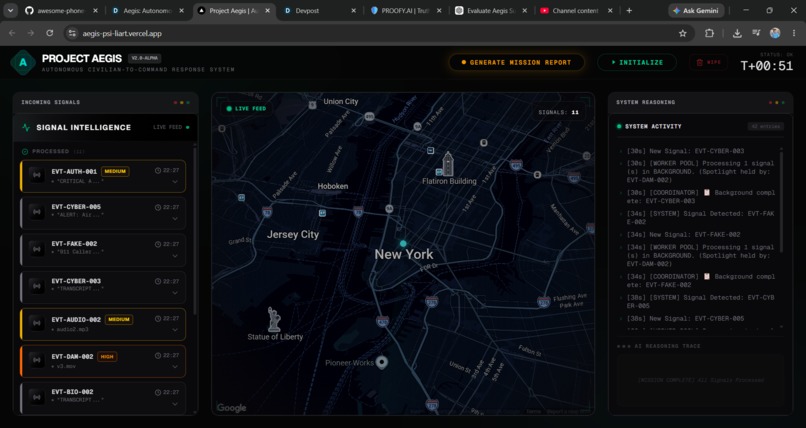Click the System Activity log scrollbar
Image resolution: width=806 pixels, height=428 pixels.
tap(782, 200)
